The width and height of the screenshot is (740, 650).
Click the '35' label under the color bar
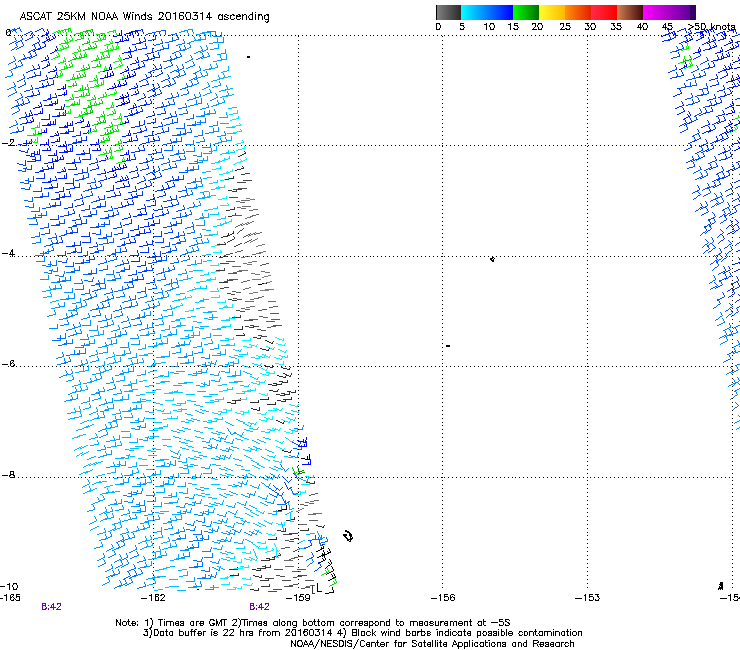616,27
